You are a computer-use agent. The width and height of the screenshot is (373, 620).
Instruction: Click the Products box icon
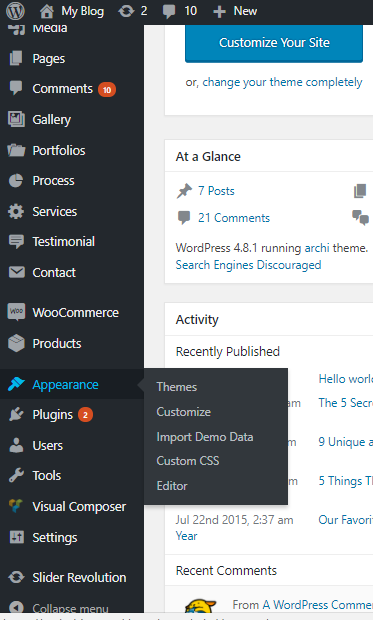tap(16, 343)
